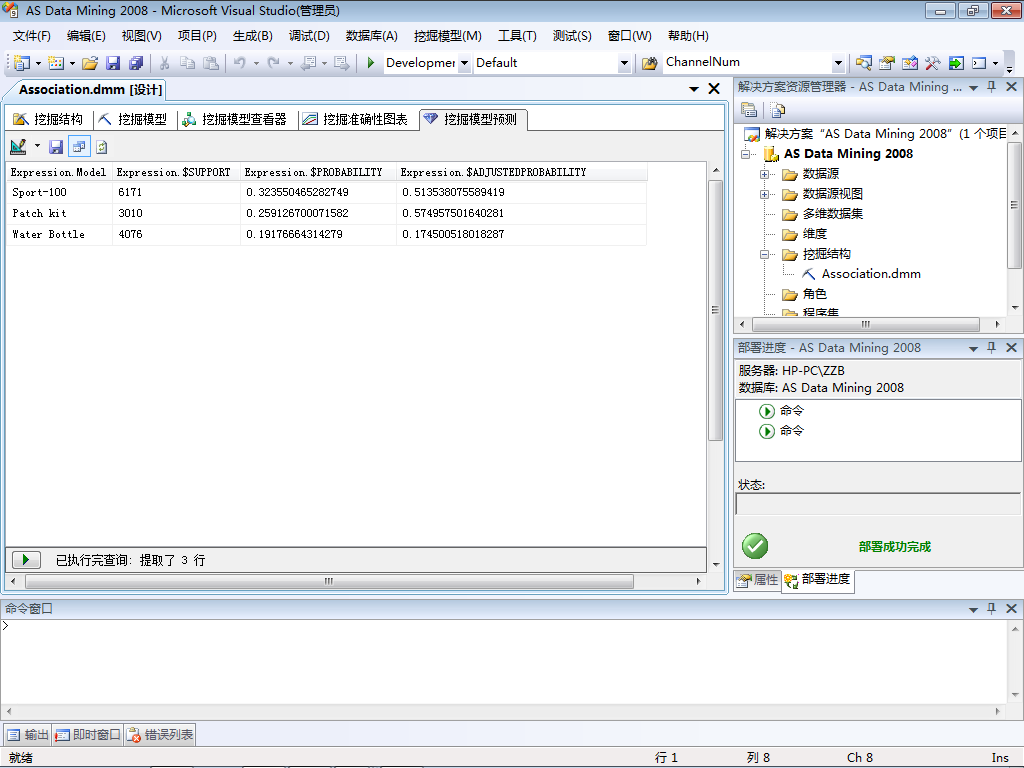
Task: Click the Add New Item toolbar icon
Action: [x=56, y=63]
